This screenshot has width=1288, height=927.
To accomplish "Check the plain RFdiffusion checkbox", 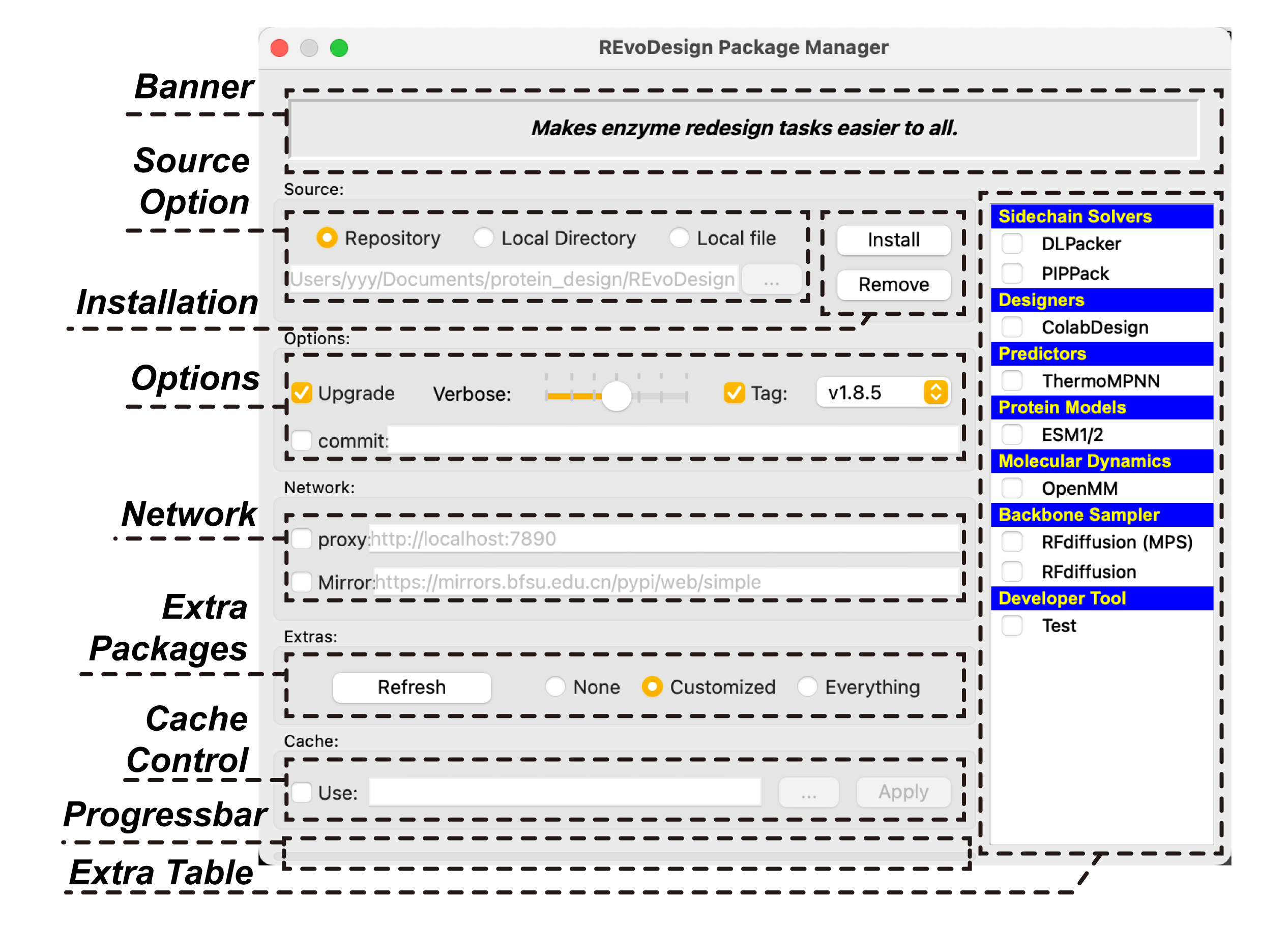I will tap(1012, 572).
